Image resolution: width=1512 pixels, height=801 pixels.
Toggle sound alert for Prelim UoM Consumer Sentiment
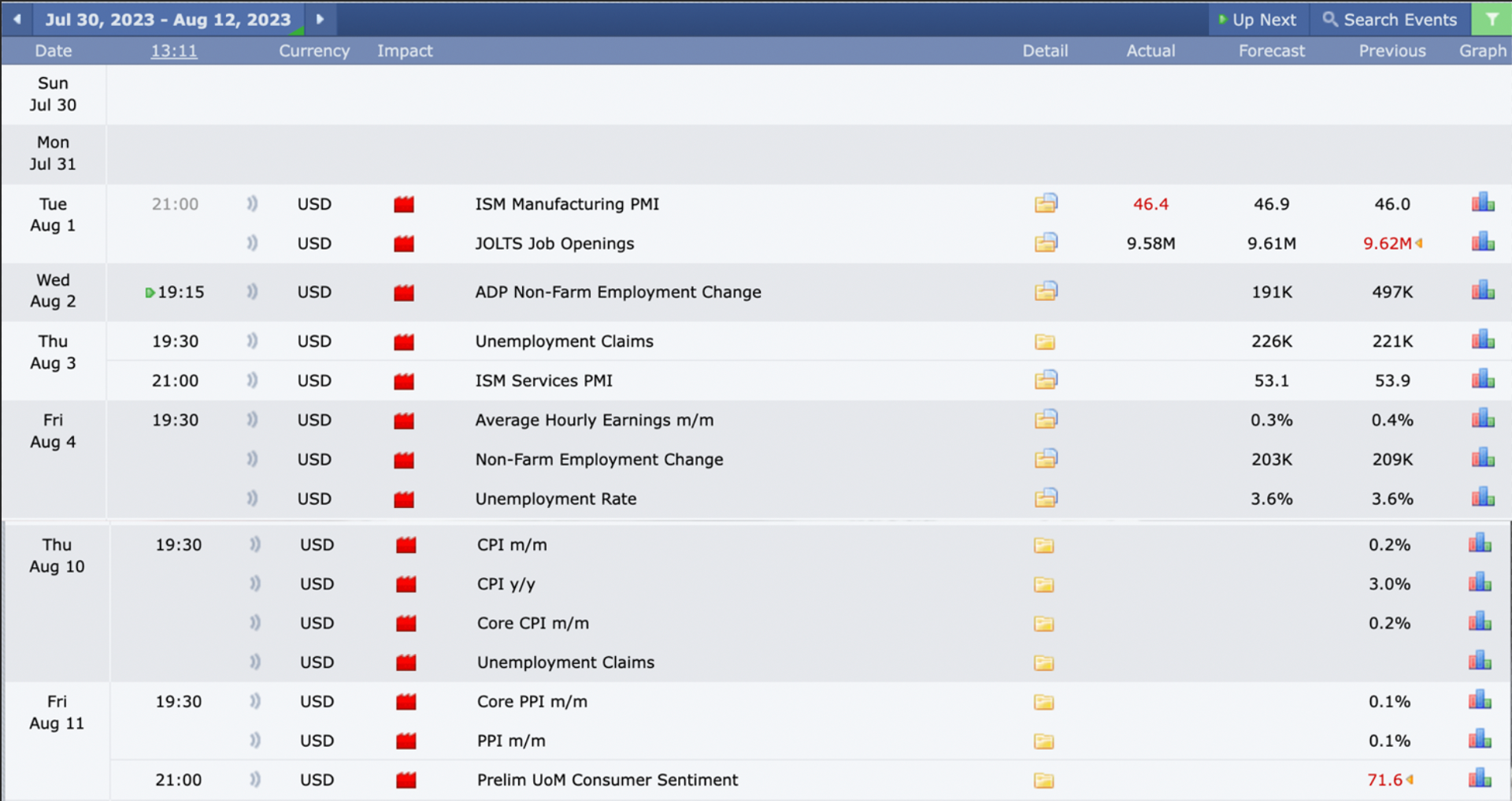click(255, 780)
